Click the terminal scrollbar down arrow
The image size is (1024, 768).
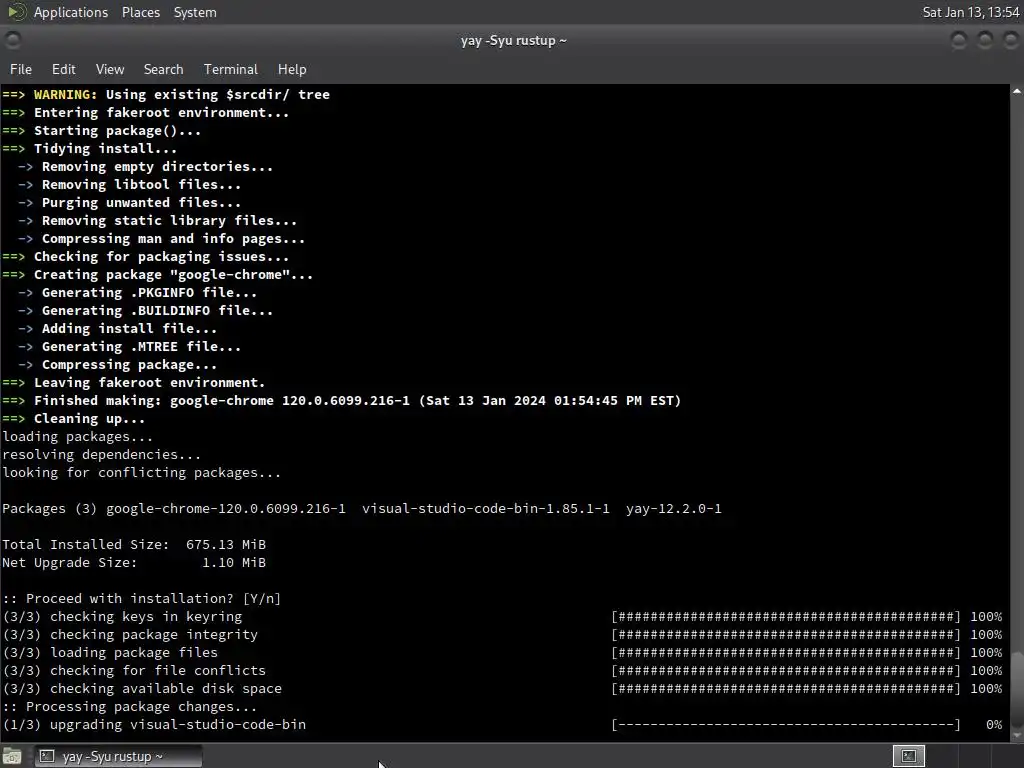pos(1017,735)
